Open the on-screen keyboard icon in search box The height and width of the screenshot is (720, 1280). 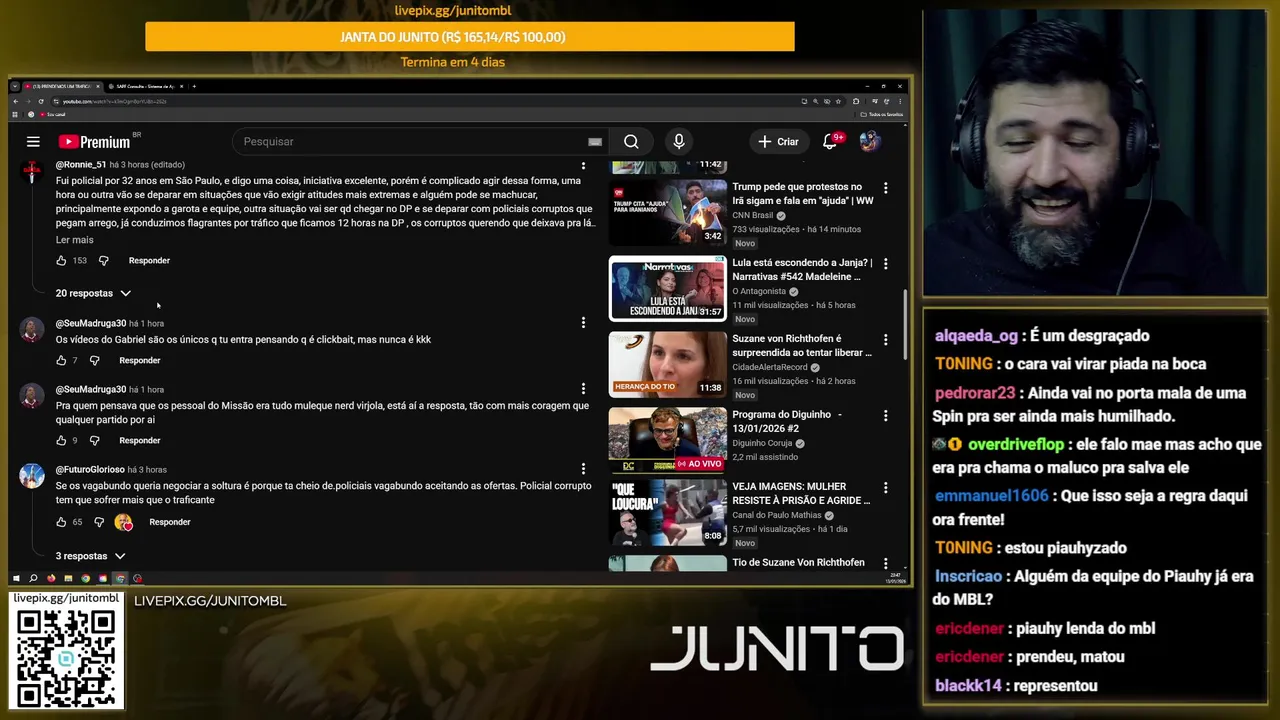pyautogui.click(x=595, y=142)
